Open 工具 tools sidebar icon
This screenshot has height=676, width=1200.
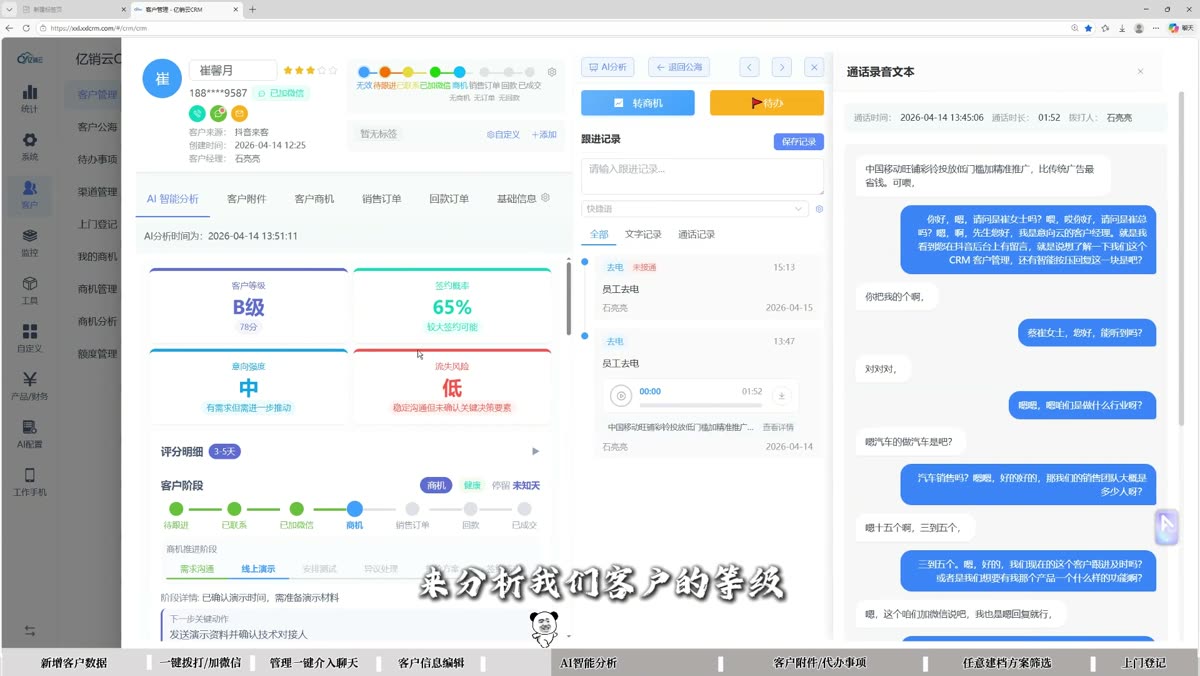click(29, 291)
